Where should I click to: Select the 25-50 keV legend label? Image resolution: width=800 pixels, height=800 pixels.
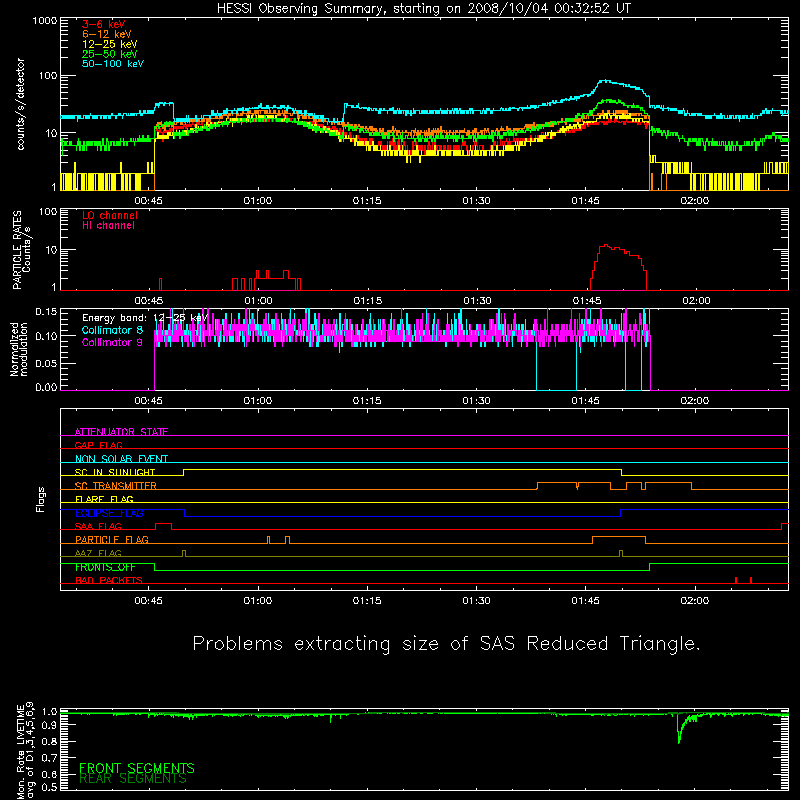110,54
